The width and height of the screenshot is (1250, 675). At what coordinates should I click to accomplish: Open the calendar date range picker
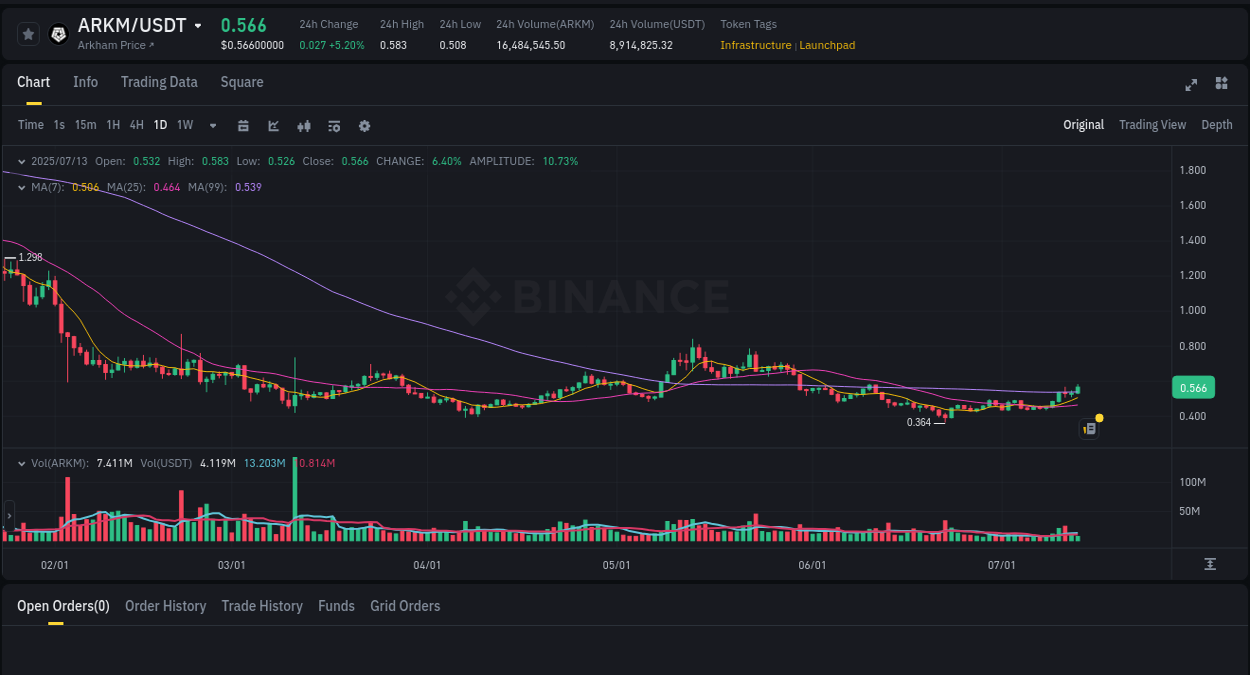coord(243,126)
